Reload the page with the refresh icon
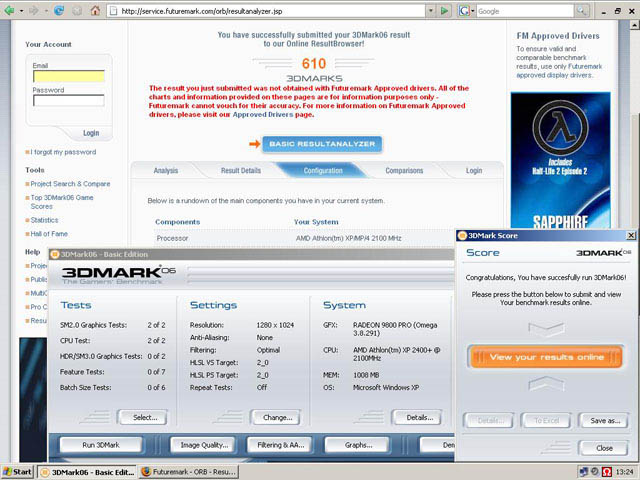640x480 pixels. click(x=58, y=11)
